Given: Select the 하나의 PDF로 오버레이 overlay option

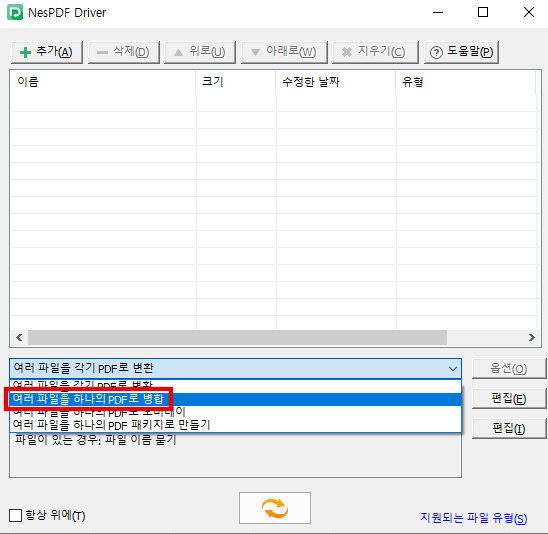Looking at the screenshot, I should coord(235,412).
